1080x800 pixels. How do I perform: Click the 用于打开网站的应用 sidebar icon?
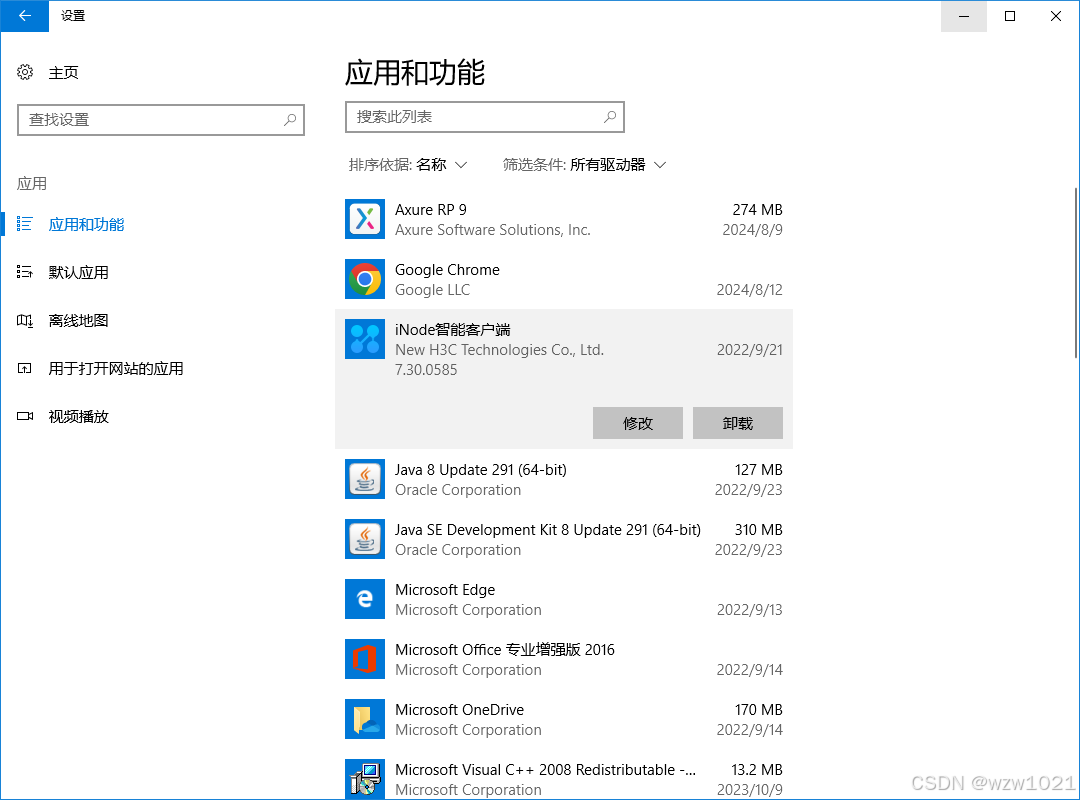(25, 369)
